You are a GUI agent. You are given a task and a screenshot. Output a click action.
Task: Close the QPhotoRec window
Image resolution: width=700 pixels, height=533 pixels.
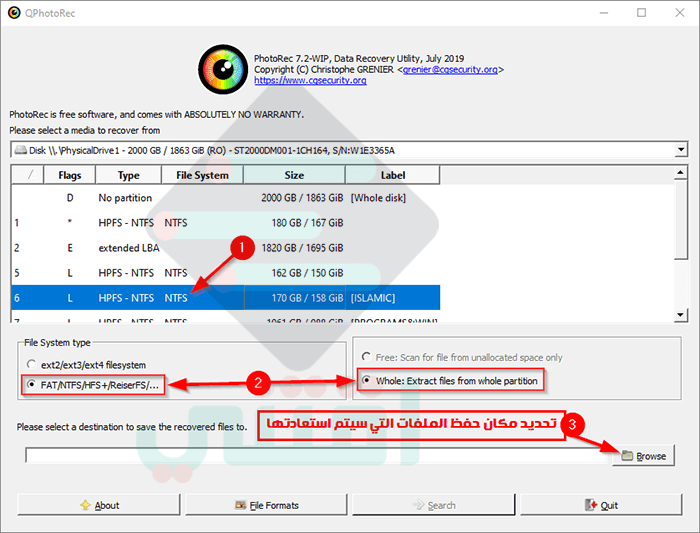[x=679, y=13]
